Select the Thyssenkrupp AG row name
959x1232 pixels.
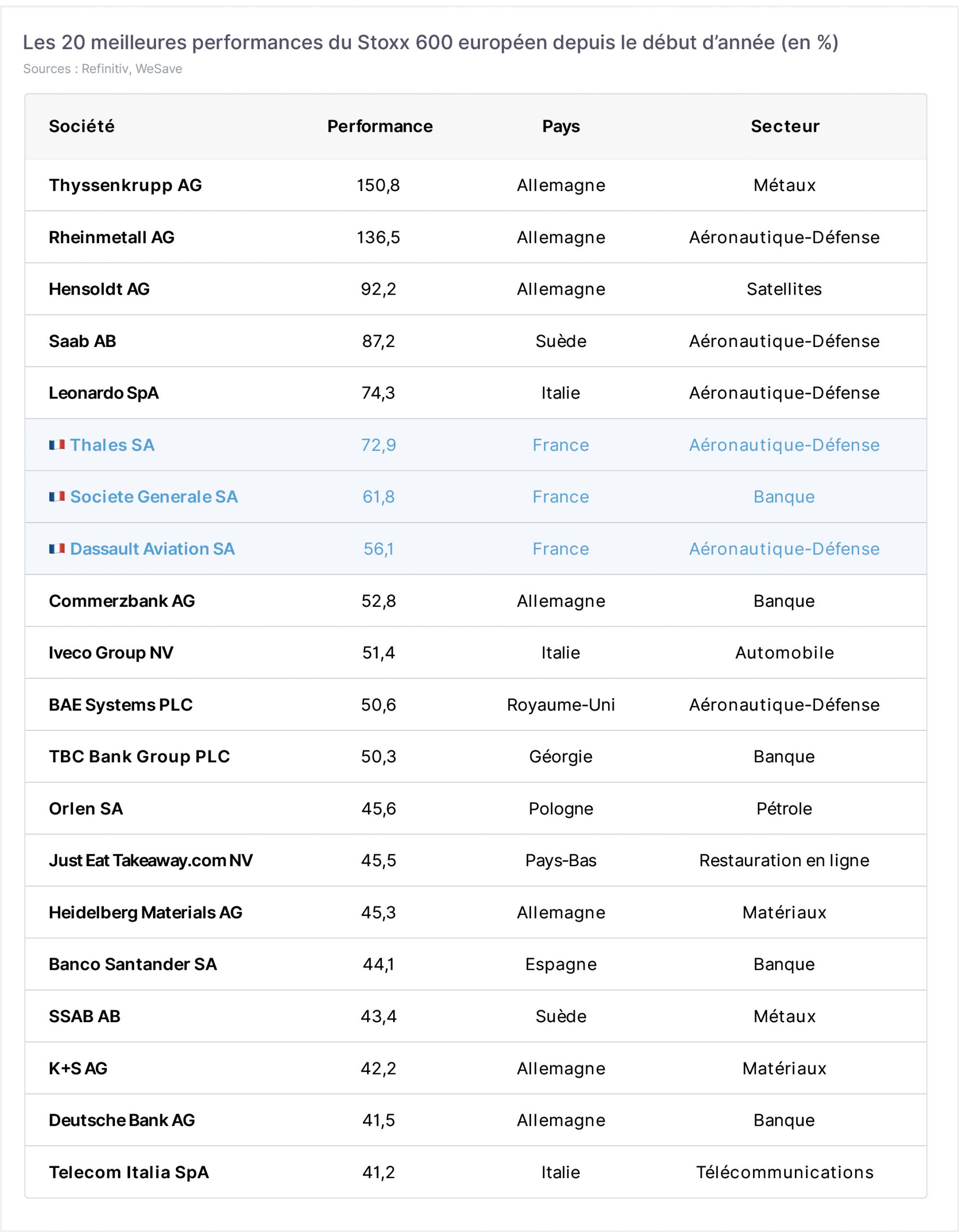pyautogui.click(x=125, y=186)
